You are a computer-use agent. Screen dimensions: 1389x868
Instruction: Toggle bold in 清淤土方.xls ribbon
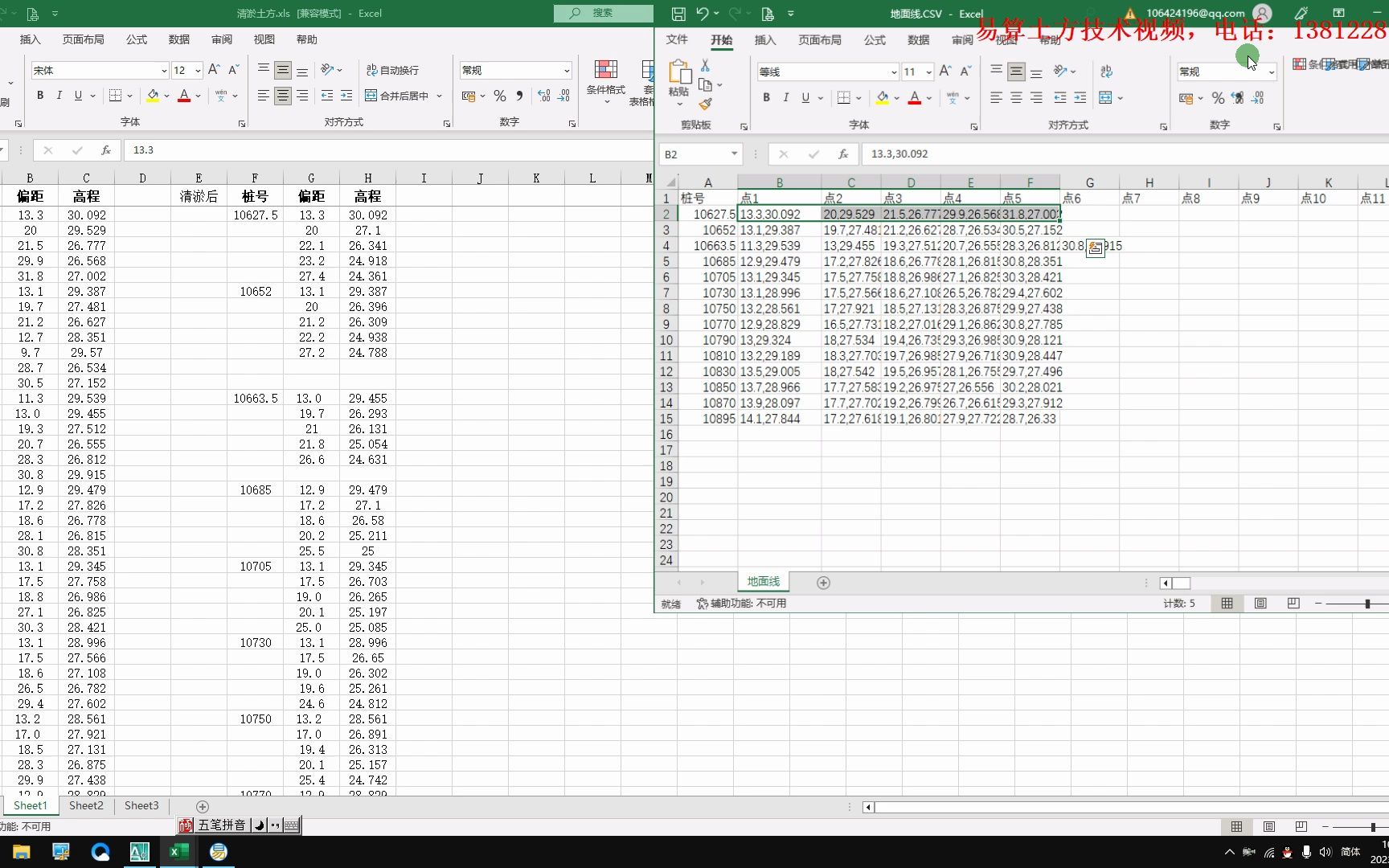click(40, 96)
